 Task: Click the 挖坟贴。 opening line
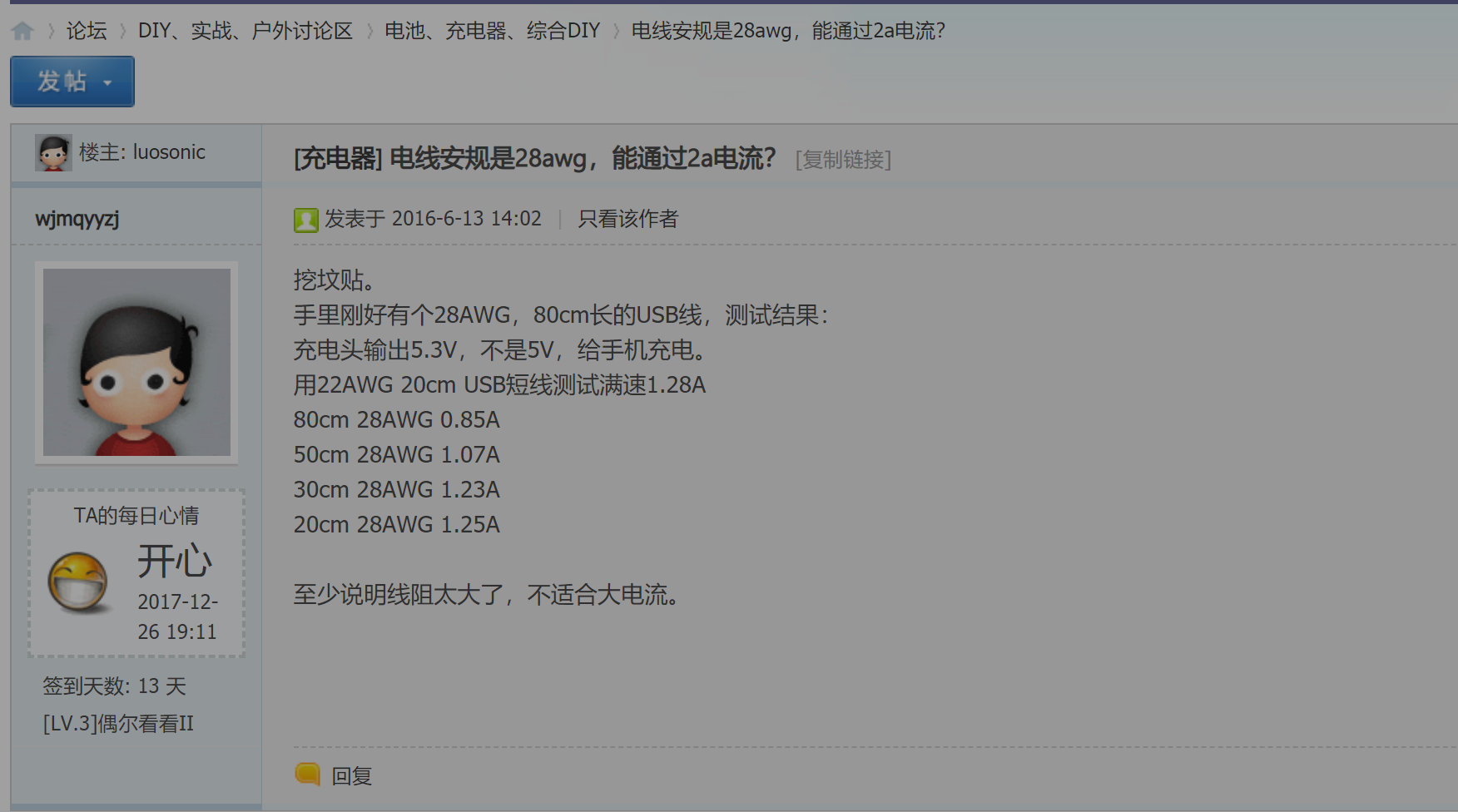335,280
